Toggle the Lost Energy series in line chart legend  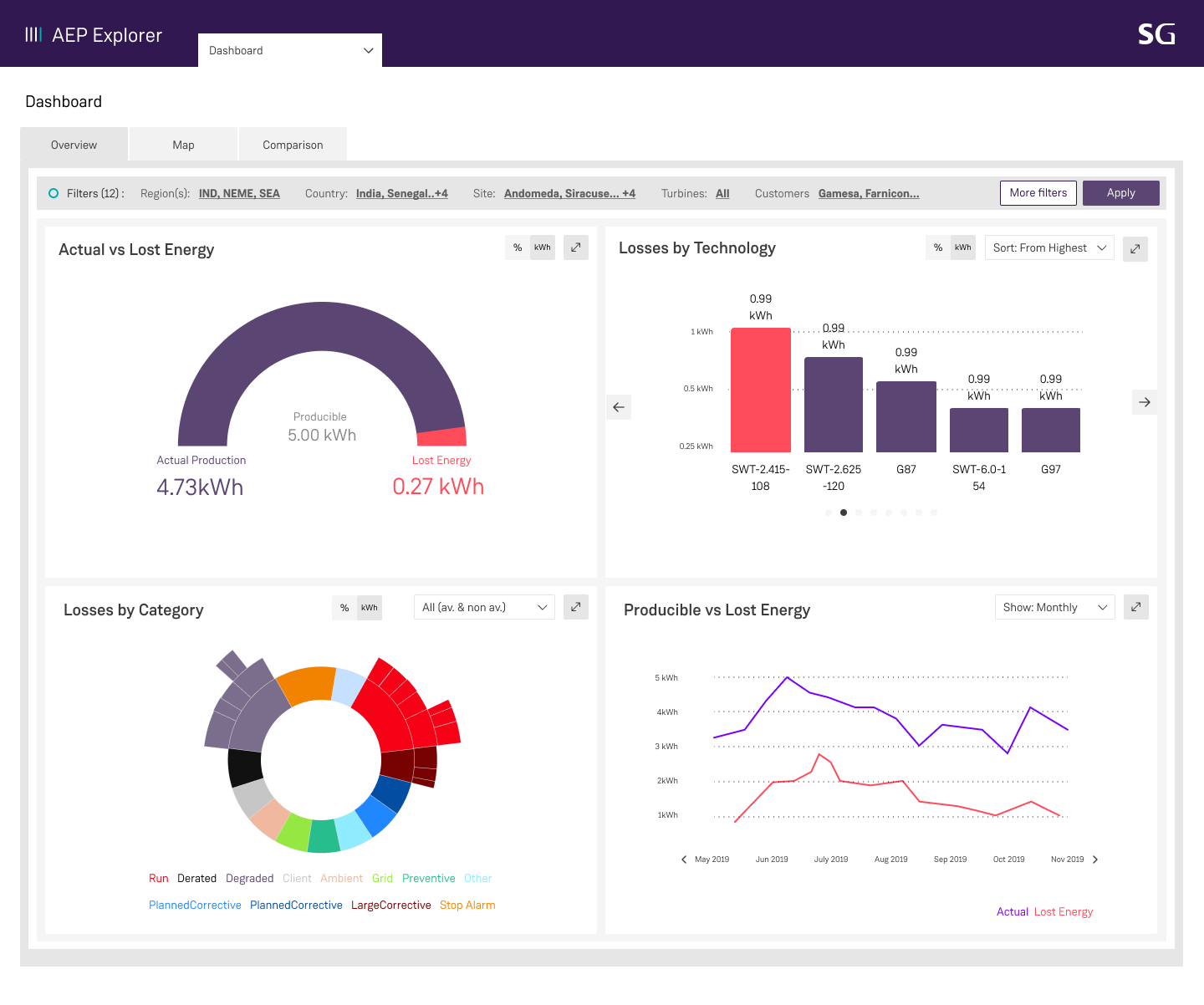1064,912
